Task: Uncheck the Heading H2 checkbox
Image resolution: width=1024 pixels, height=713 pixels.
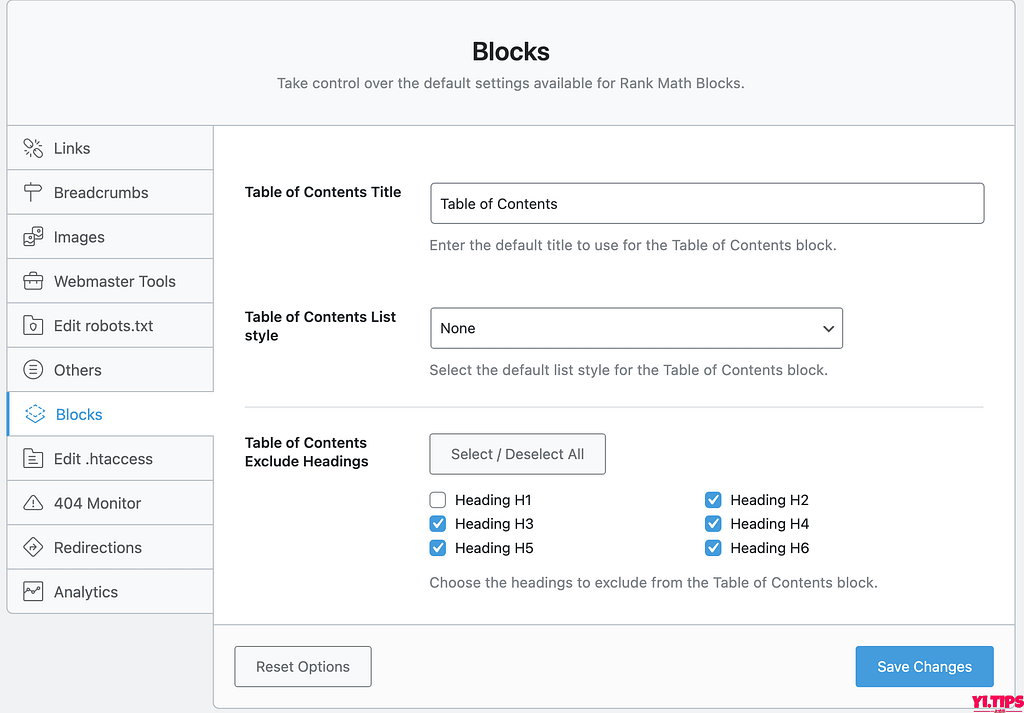Action: (713, 501)
